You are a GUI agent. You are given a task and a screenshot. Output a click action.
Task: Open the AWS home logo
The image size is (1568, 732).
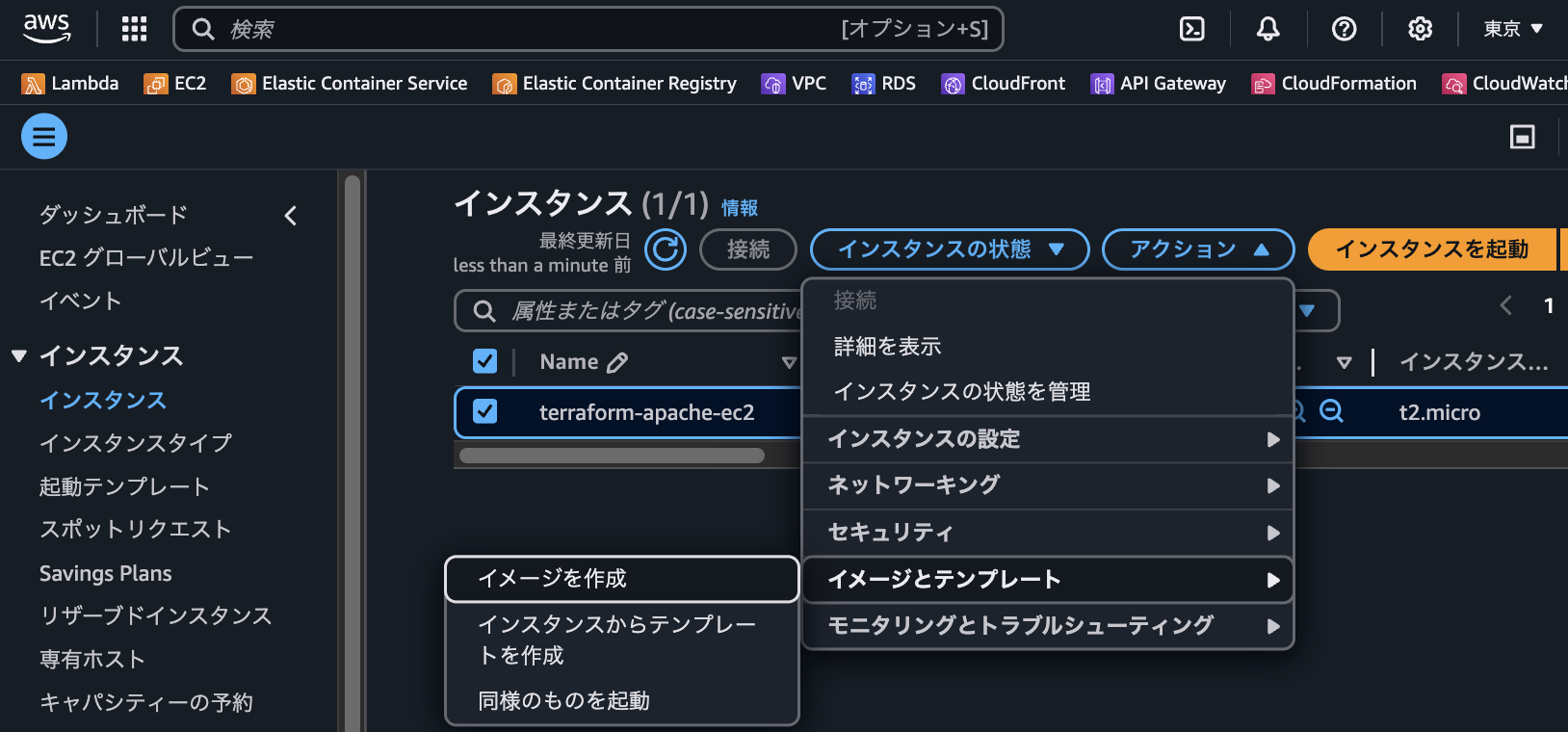pos(46,28)
